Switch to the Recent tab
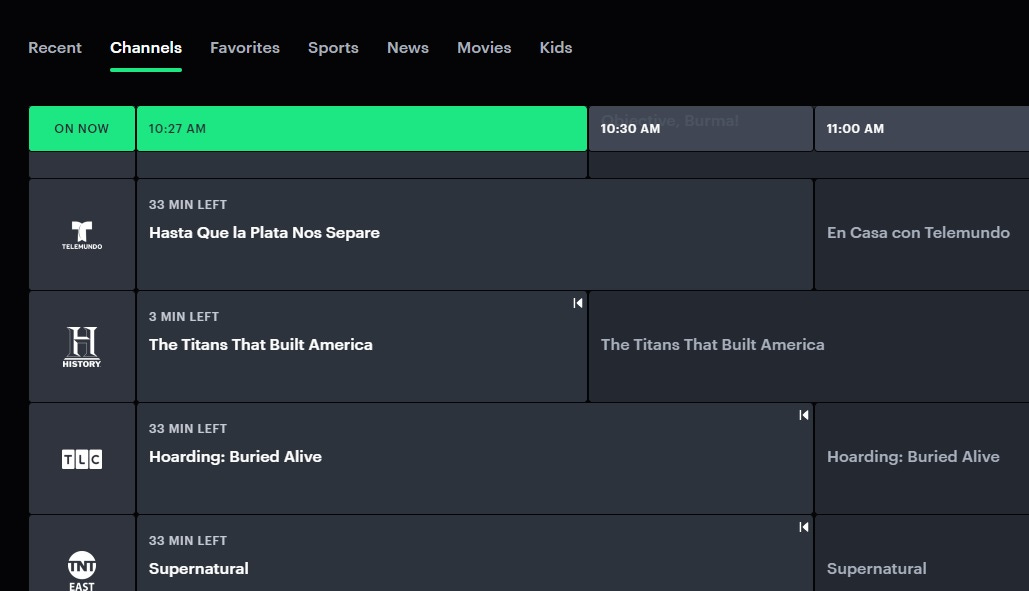Viewport: 1029px width, 591px height. (55, 48)
